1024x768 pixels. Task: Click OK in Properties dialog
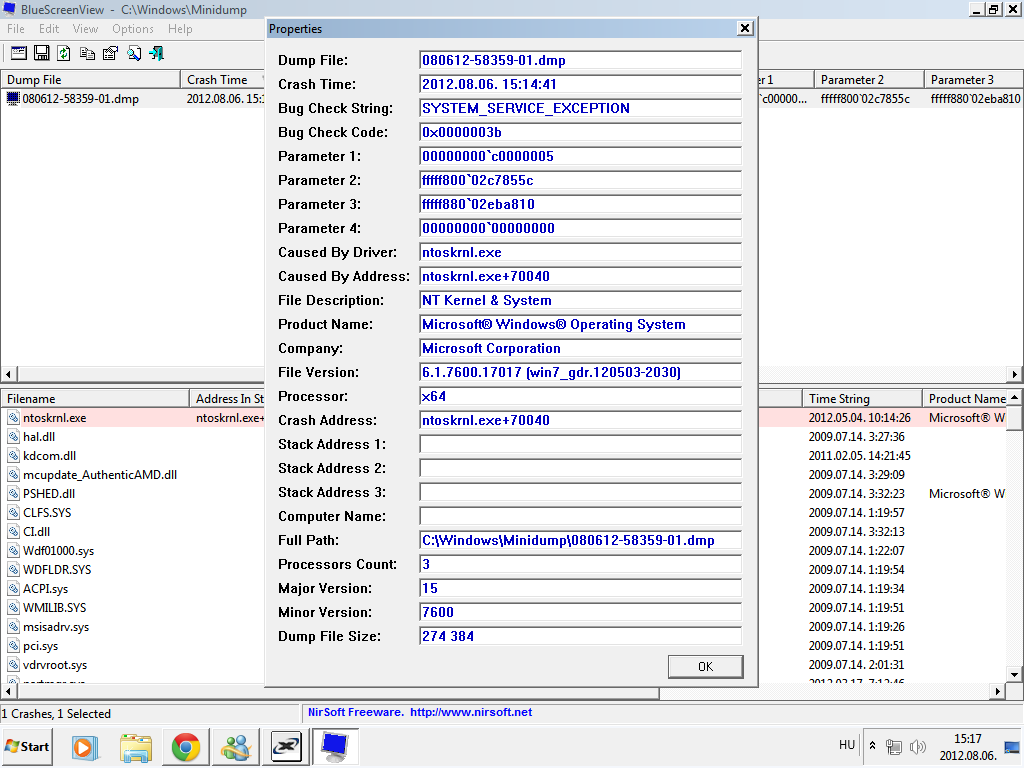click(705, 667)
